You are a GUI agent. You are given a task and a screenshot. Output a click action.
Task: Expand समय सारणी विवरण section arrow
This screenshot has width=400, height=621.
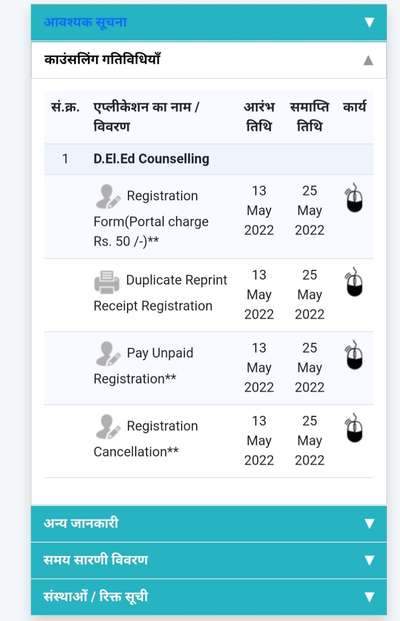click(369, 560)
